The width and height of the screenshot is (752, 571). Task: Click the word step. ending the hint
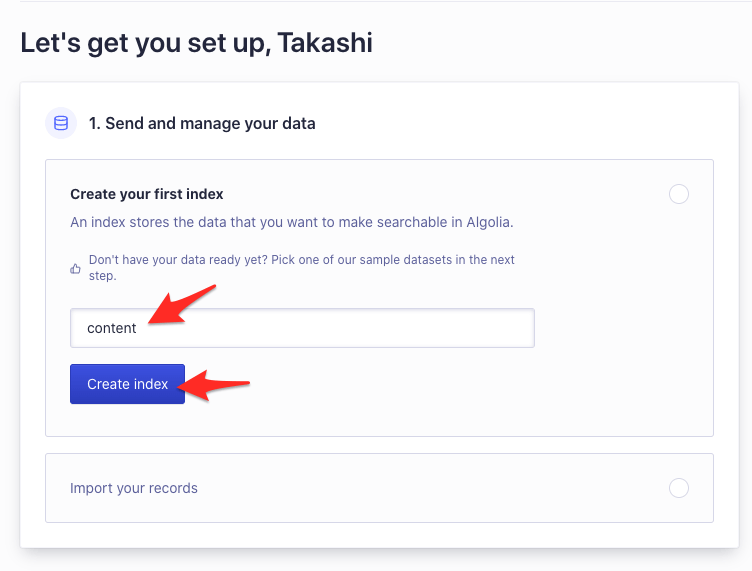coord(103,276)
